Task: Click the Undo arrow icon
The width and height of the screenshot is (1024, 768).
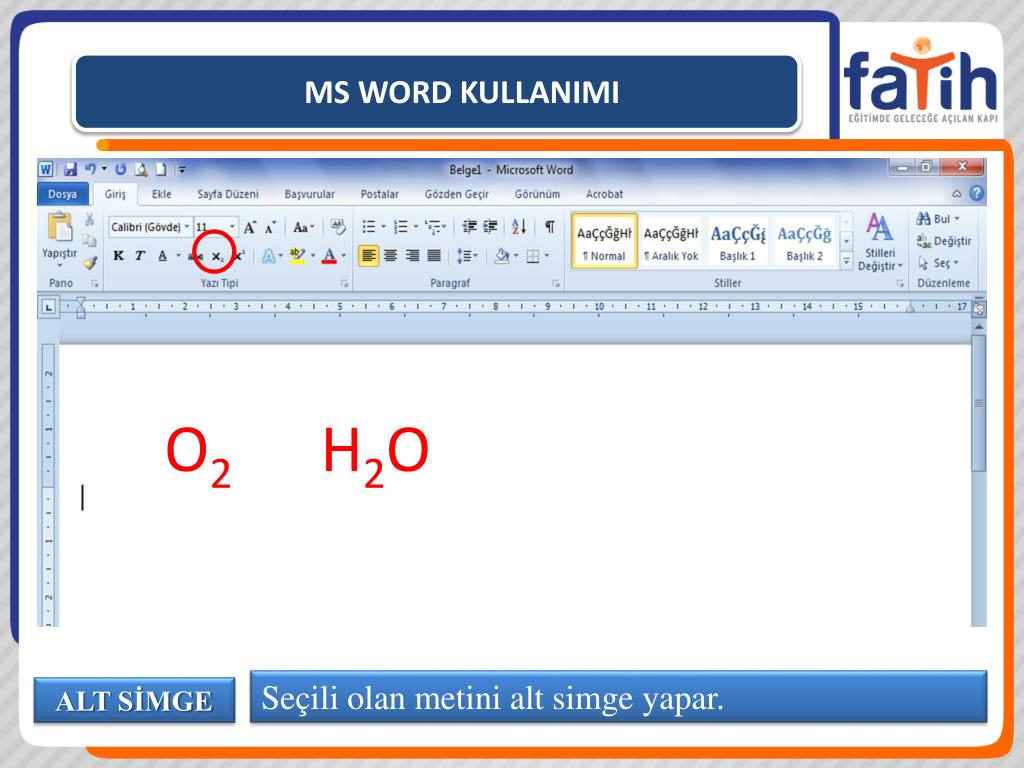Action: [x=91, y=169]
